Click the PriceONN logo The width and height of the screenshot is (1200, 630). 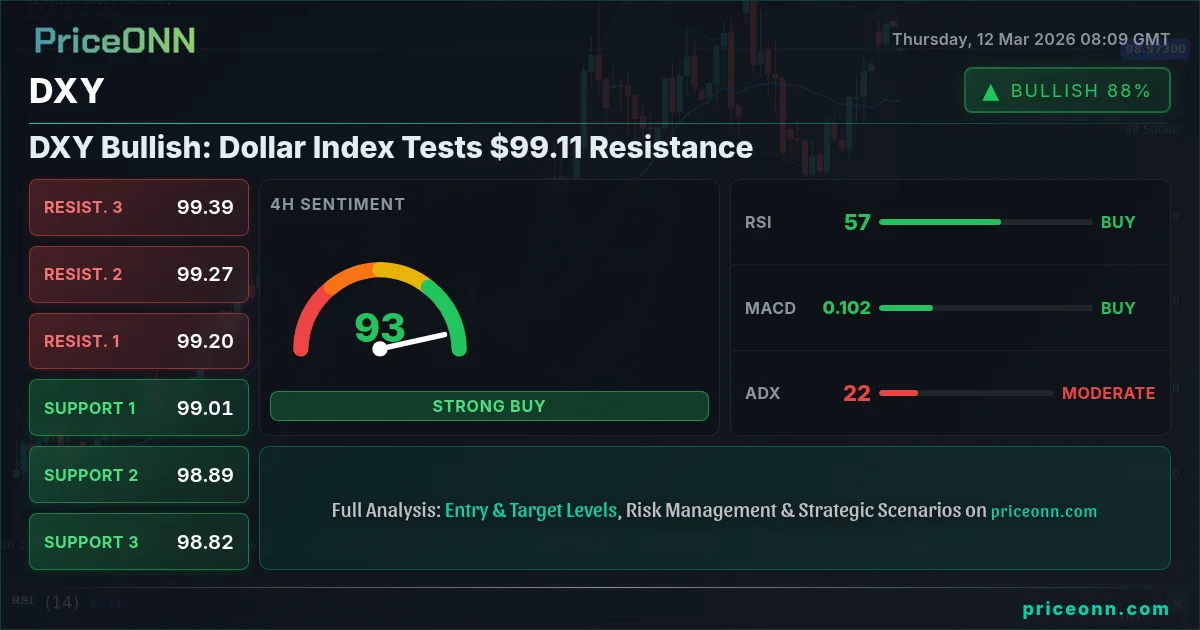point(115,40)
